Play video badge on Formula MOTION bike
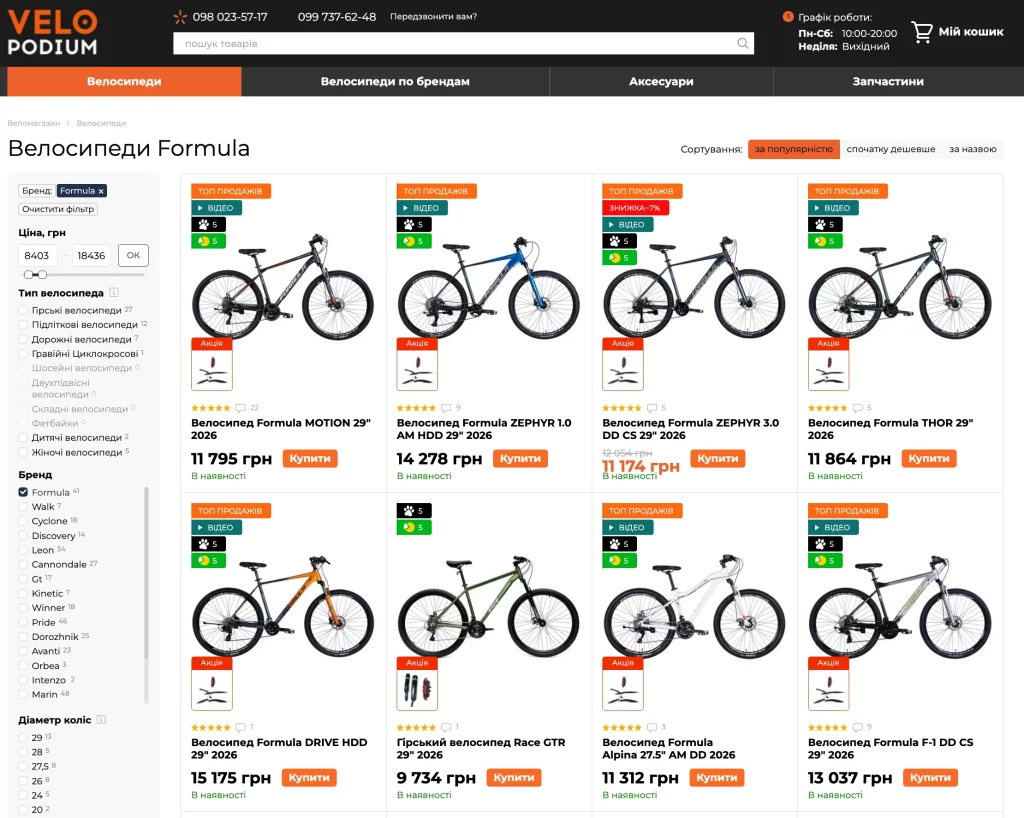 [x=216, y=208]
